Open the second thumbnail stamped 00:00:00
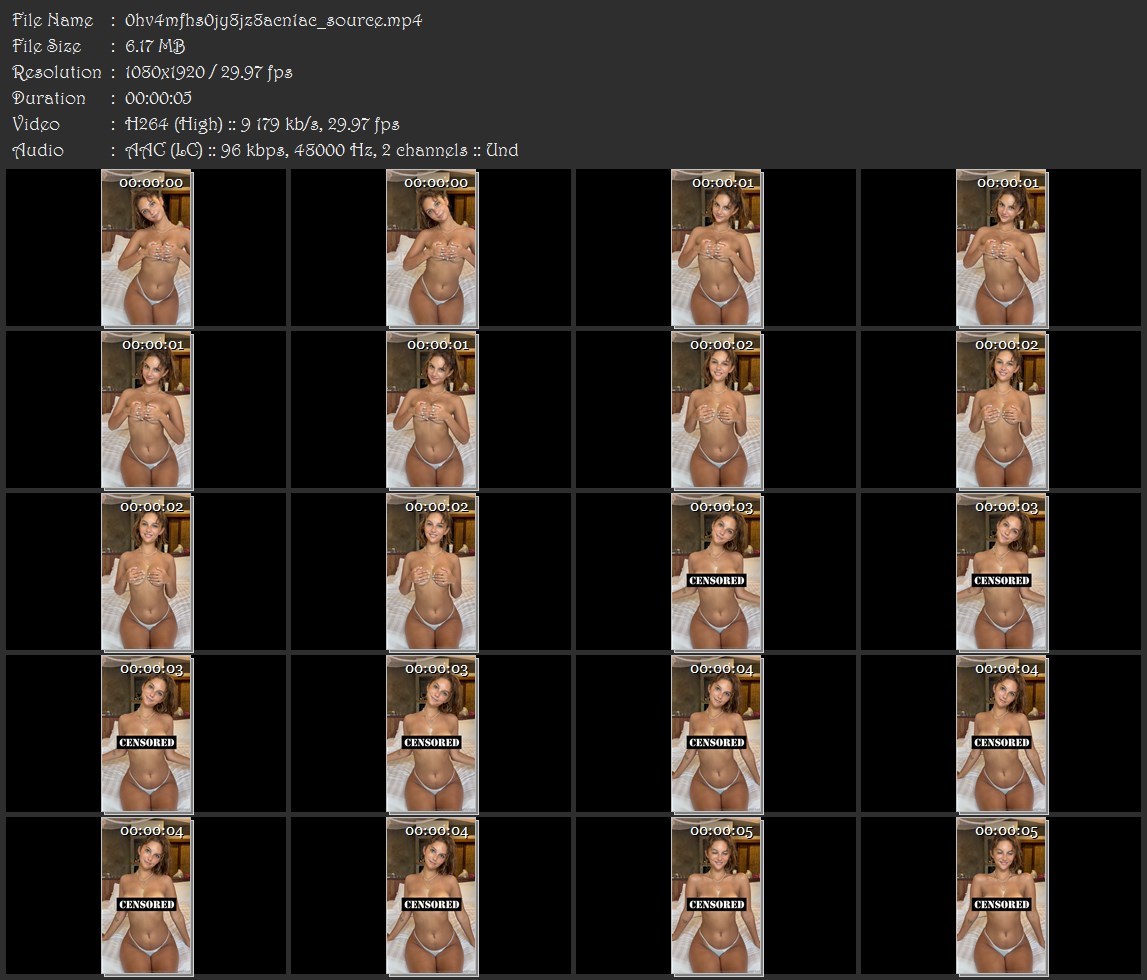The image size is (1147, 980). click(x=432, y=248)
